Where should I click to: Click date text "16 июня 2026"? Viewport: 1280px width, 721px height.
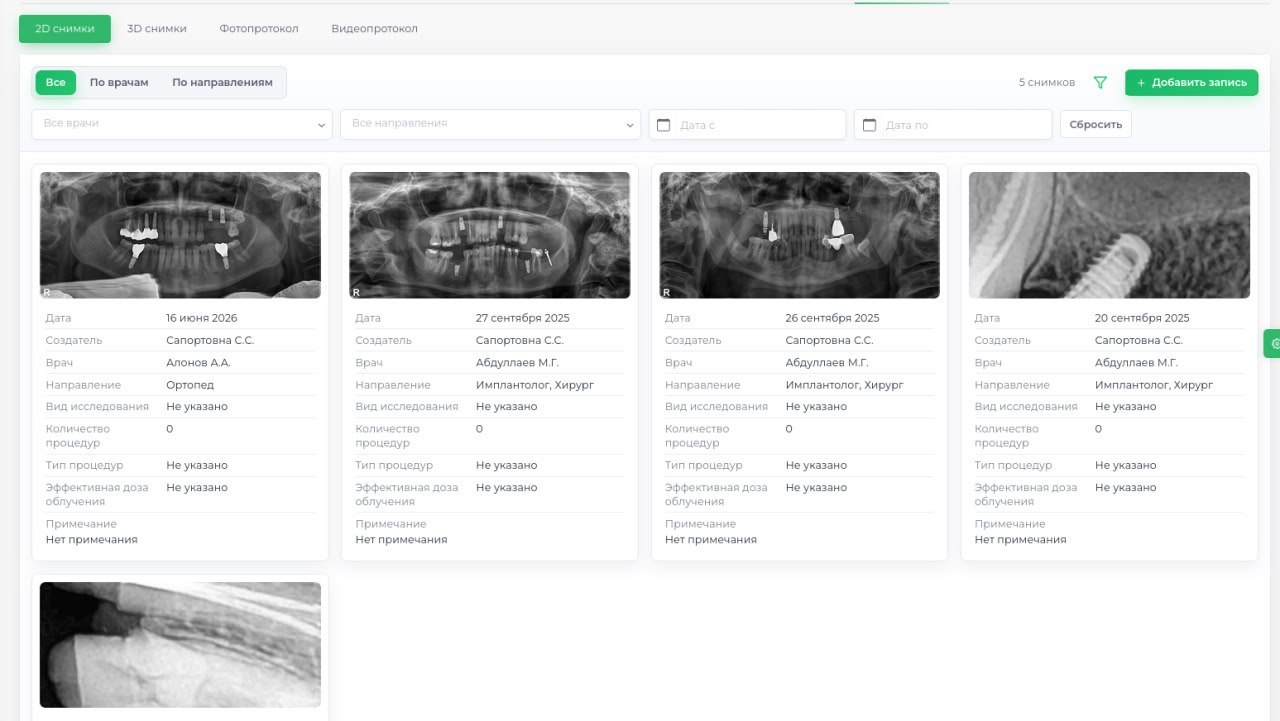point(202,318)
